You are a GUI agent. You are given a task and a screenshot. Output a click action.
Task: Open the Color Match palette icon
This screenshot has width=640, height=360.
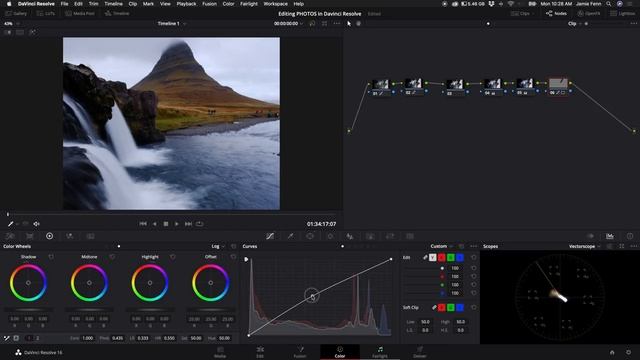click(x=30, y=236)
